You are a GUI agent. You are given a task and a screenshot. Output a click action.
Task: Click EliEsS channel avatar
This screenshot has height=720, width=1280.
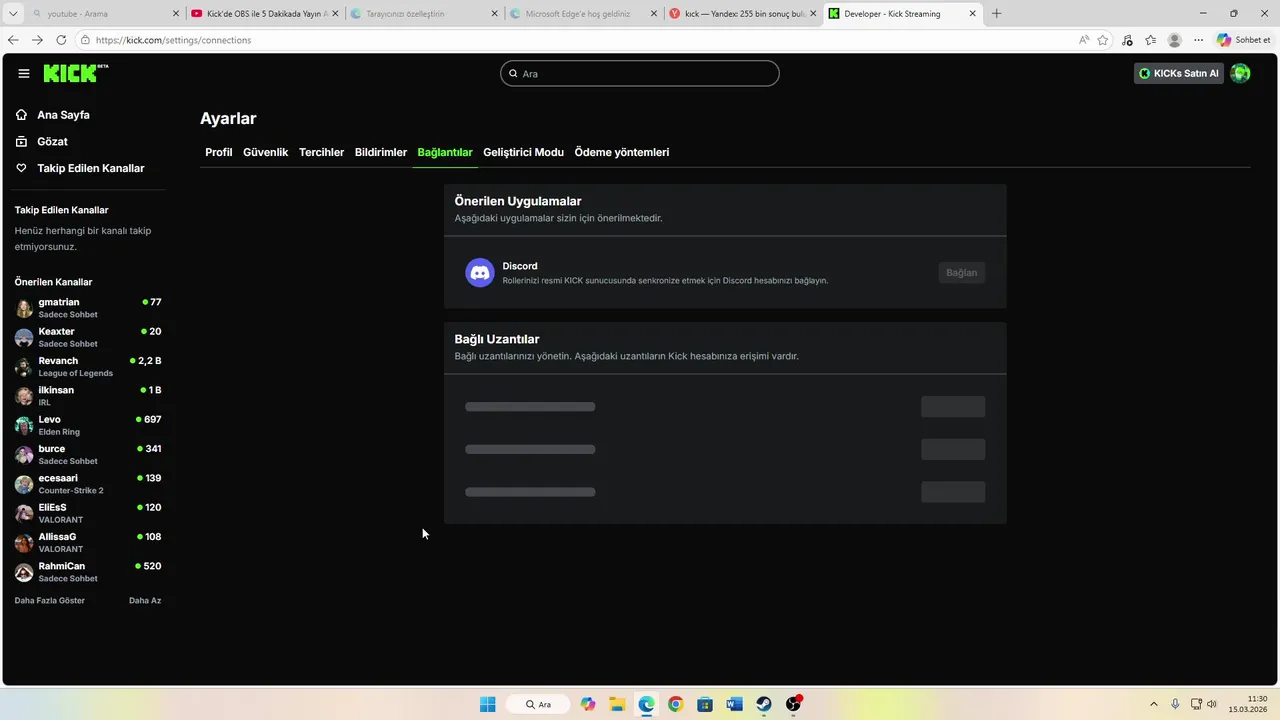[24, 513]
